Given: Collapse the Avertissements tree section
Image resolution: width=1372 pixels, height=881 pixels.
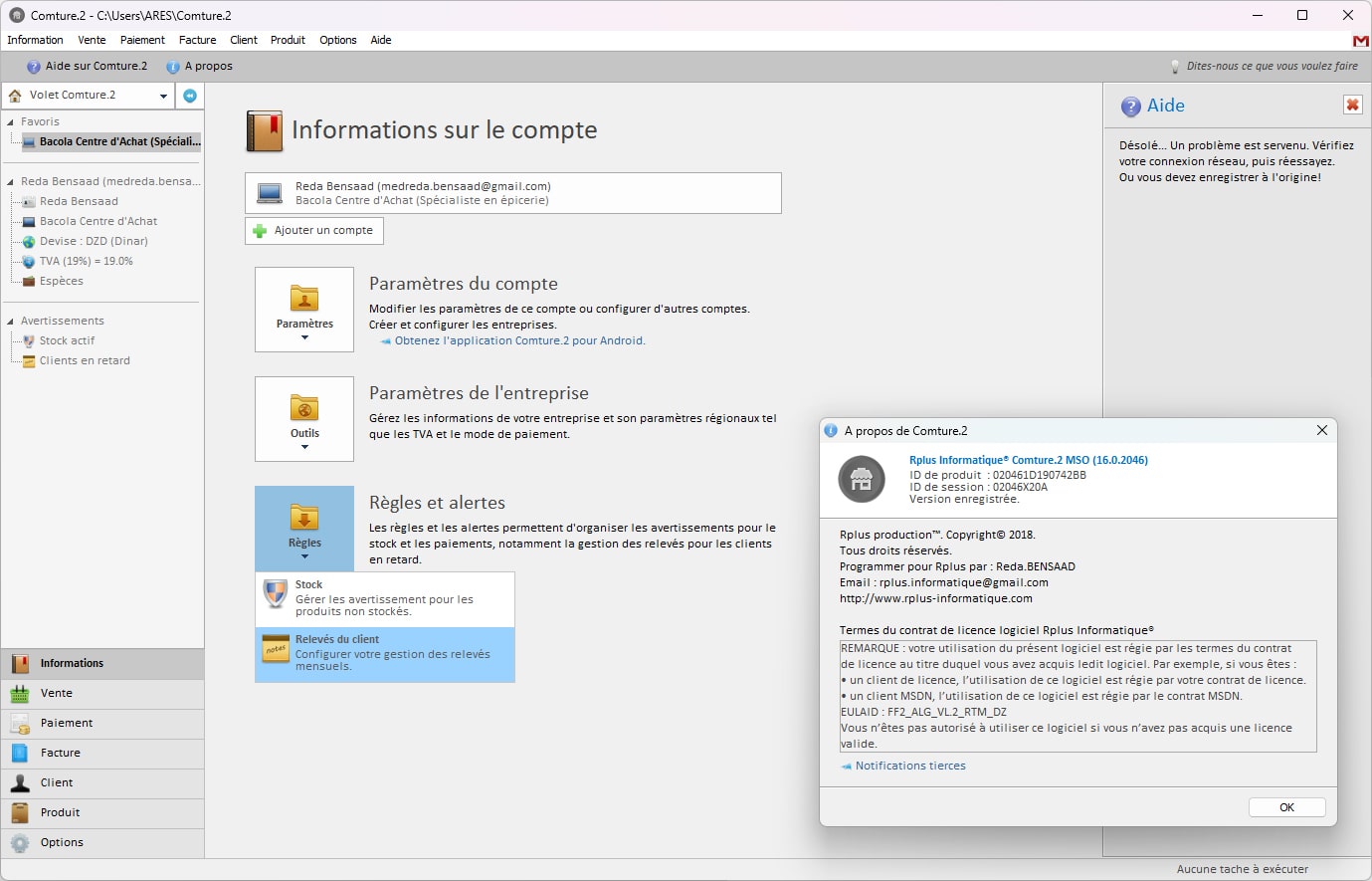Looking at the screenshot, I should point(10,322).
